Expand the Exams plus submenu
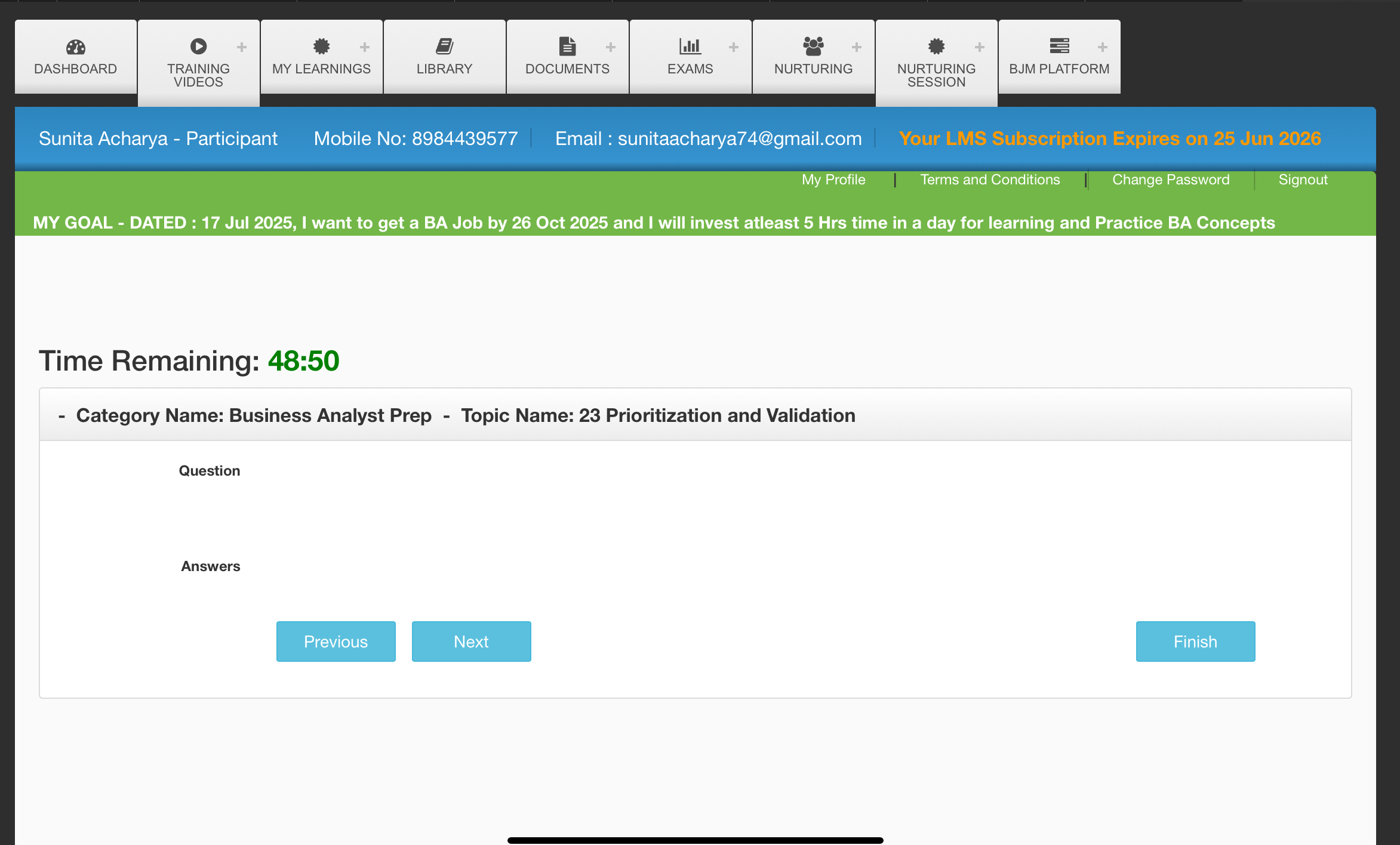1400x845 pixels. coord(734,47)
